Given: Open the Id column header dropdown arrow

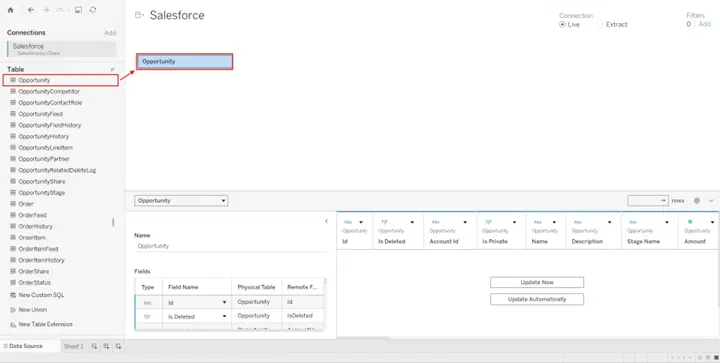Looking at the screenshot, I should [x=361, y=222].
